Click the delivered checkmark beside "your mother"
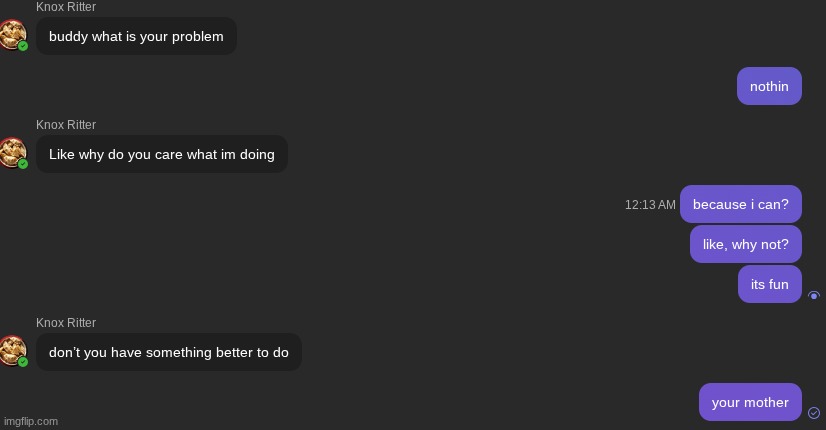 coord(814,413)
